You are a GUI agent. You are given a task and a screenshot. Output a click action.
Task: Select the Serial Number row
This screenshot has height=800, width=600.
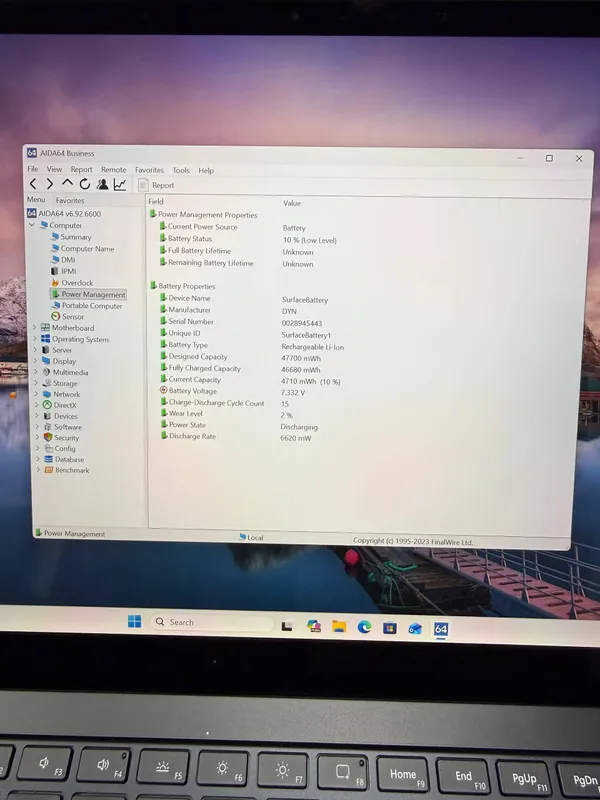tap(241, 322)
